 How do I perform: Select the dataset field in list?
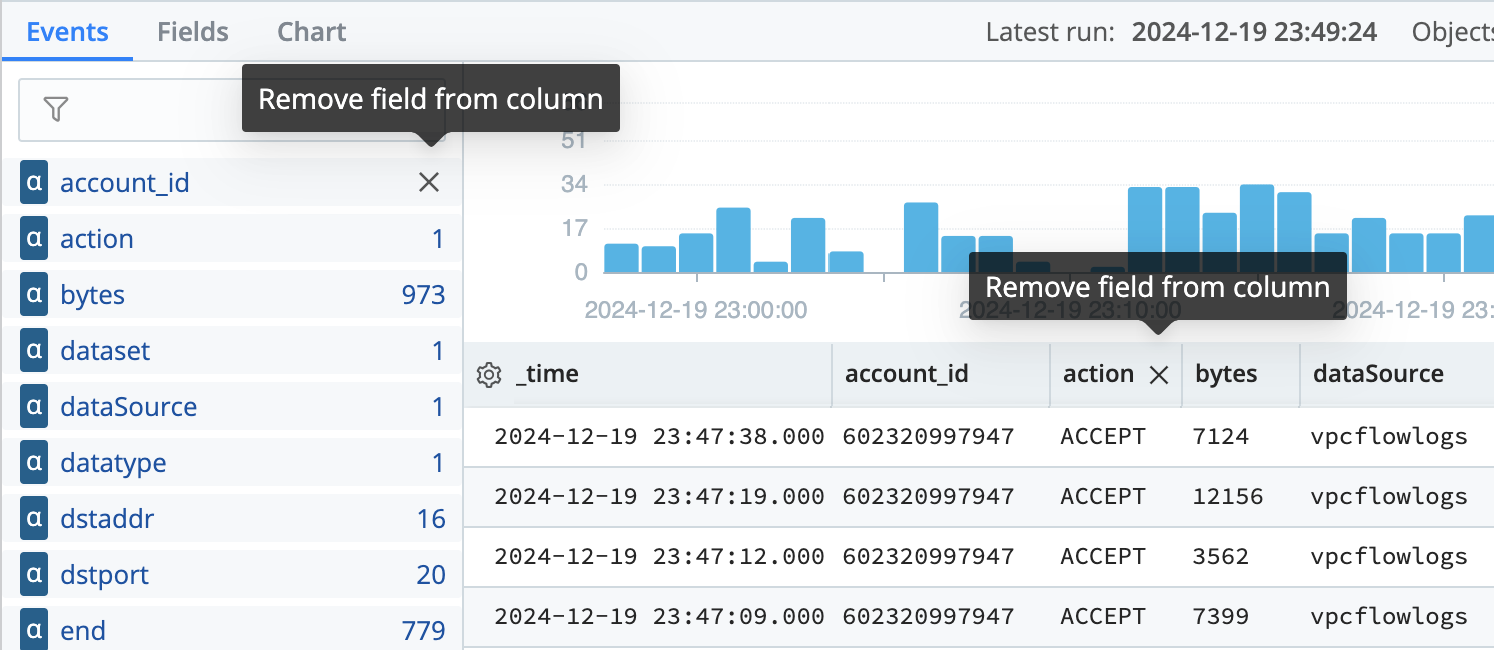(x=105, y=351)
